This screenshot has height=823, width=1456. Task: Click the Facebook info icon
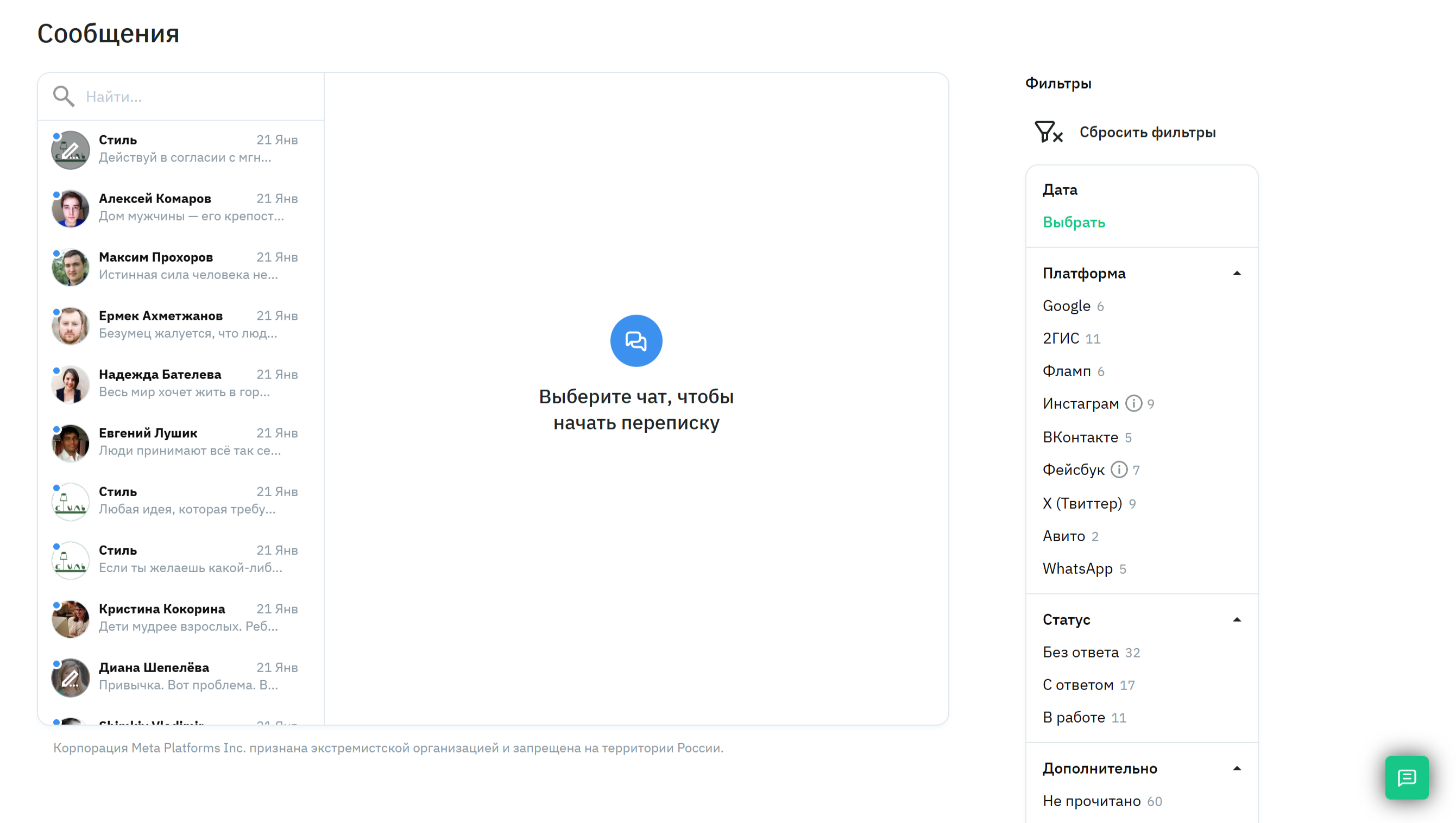[x=1118, y=470]
